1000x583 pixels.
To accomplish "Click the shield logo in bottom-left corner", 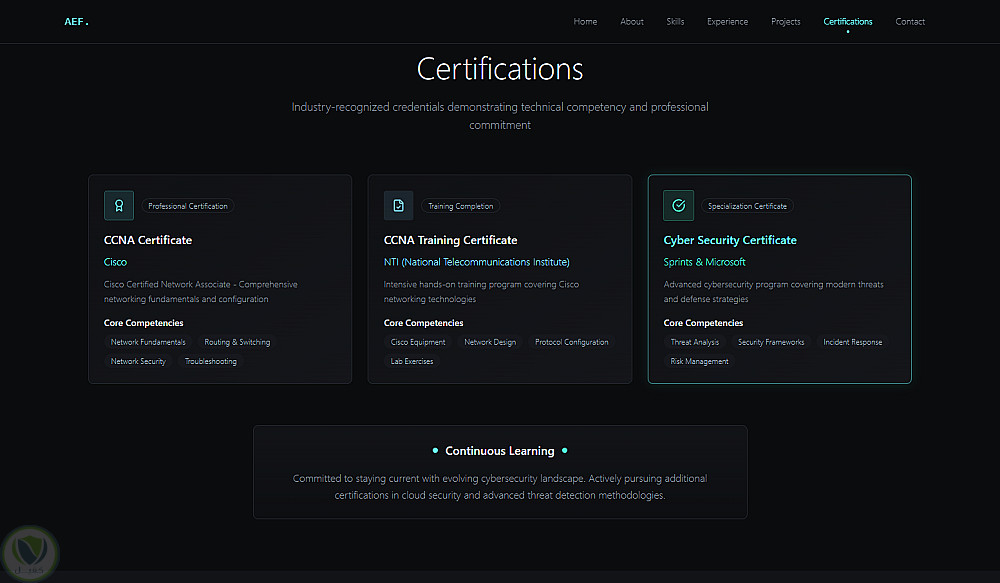I will [31, 550].
